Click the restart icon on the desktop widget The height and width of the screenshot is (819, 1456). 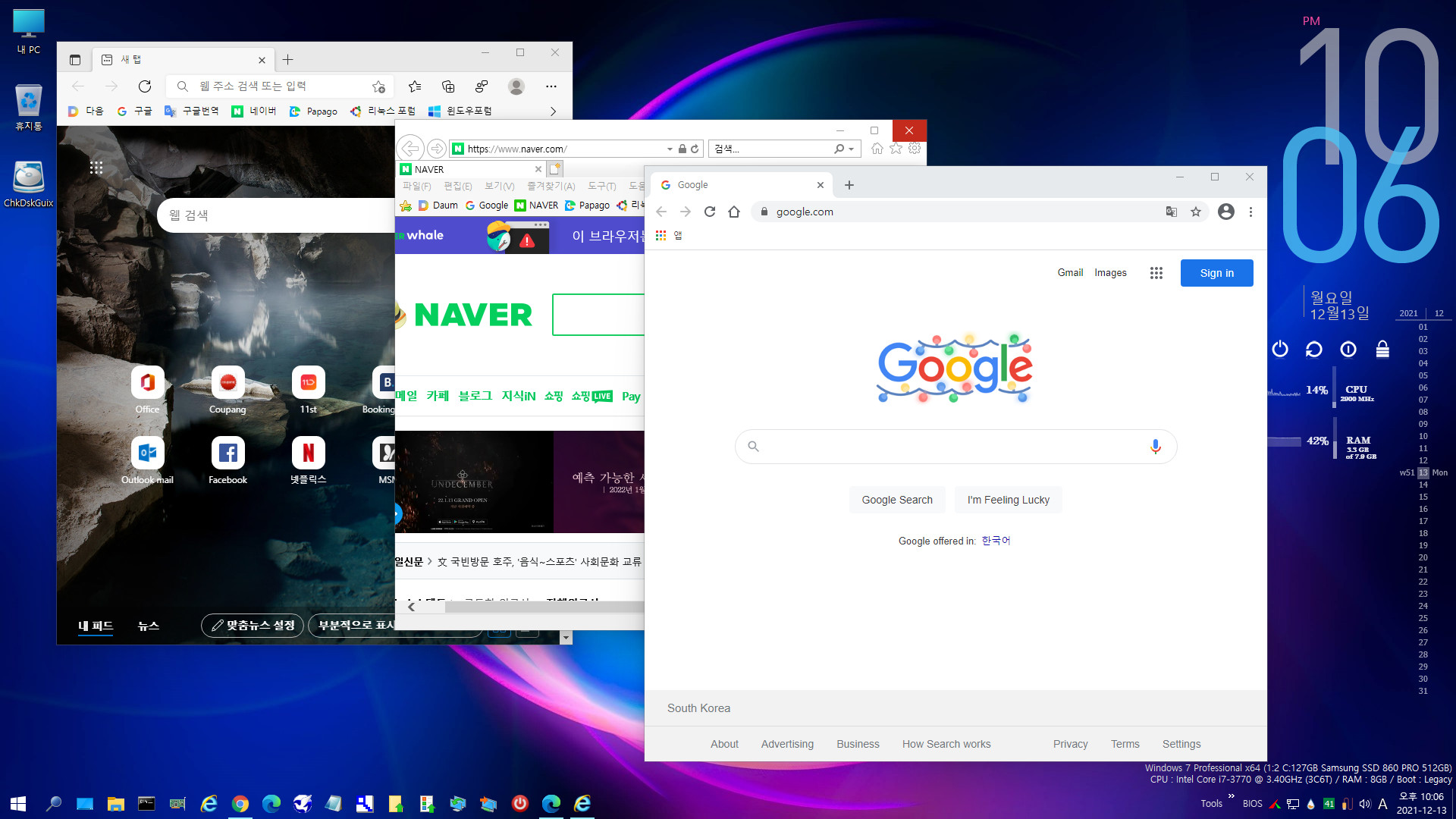coord(1314,349)
